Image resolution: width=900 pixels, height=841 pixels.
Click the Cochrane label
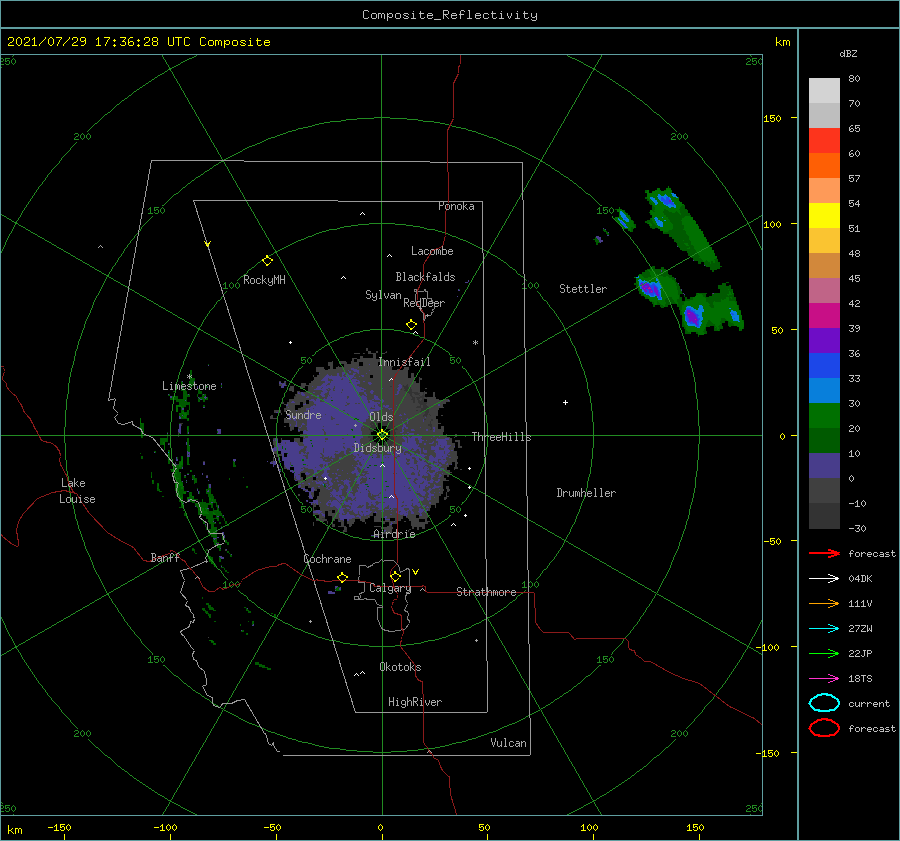tap(327, 559)
